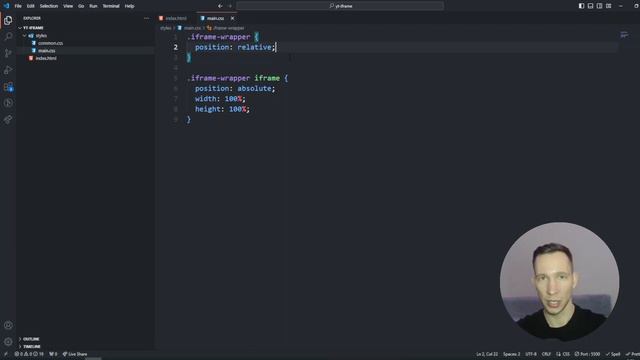Select main.css in the Explorer tree
The width and height of the screenshot is (640, 360).
pyautogui.click(x=47, y=51)
